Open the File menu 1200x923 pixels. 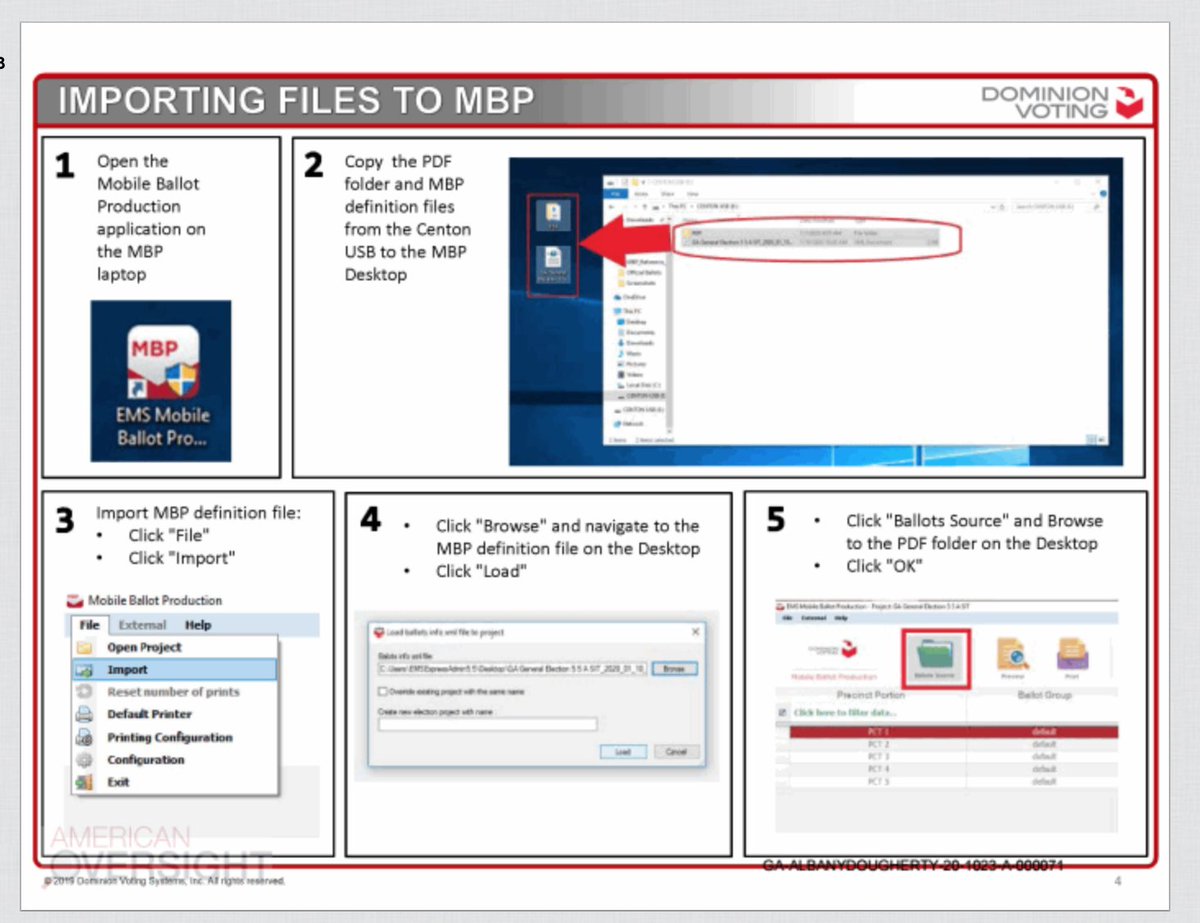[x=89, y=625]
